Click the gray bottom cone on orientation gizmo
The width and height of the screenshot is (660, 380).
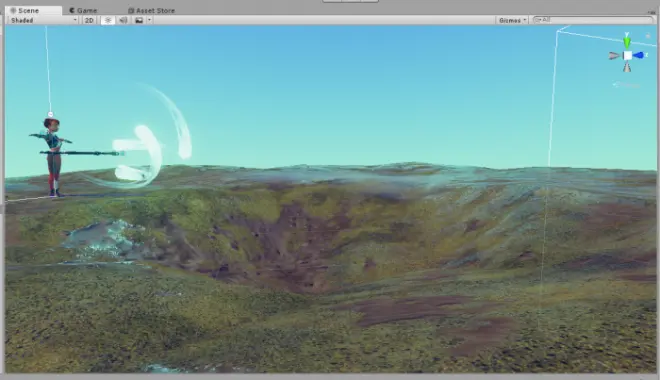click(x=627, y=67)
